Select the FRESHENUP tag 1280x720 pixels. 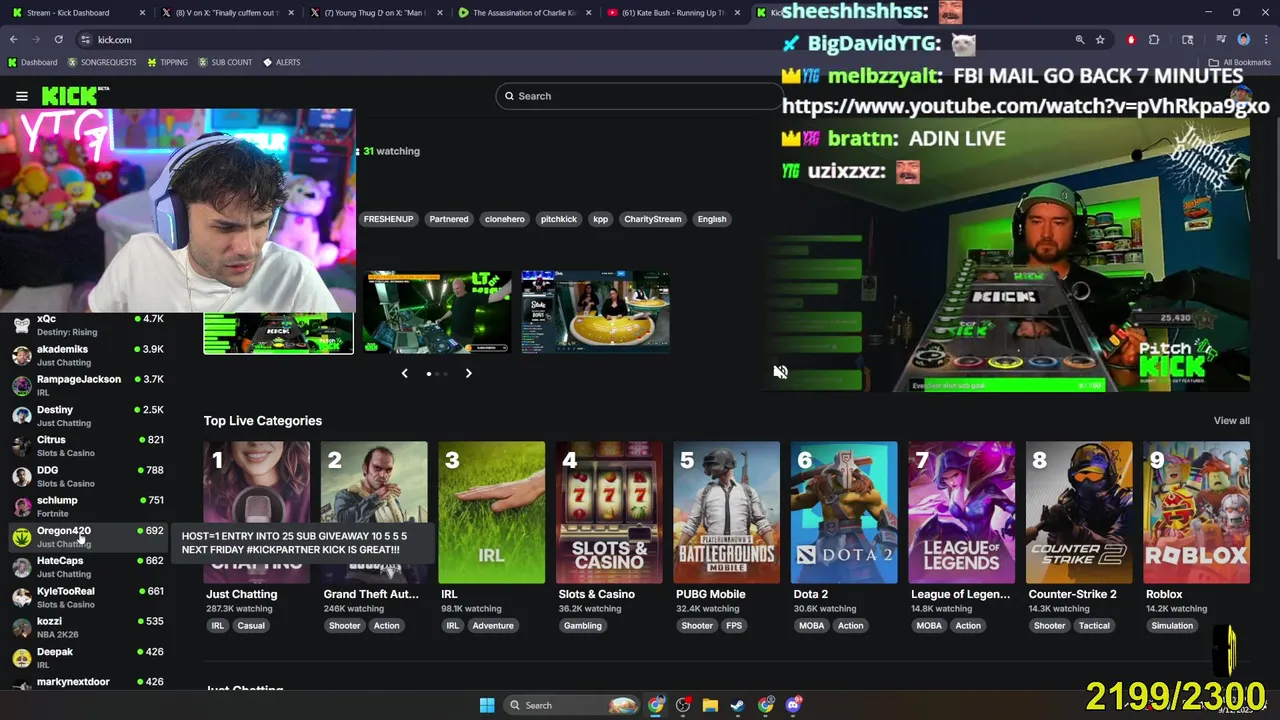[388, 219]
